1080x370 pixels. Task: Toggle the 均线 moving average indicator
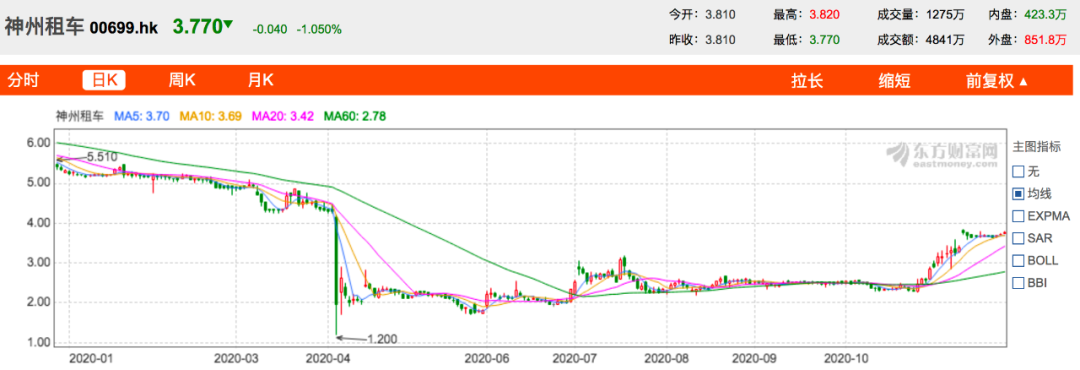(x=1031, y=194)
